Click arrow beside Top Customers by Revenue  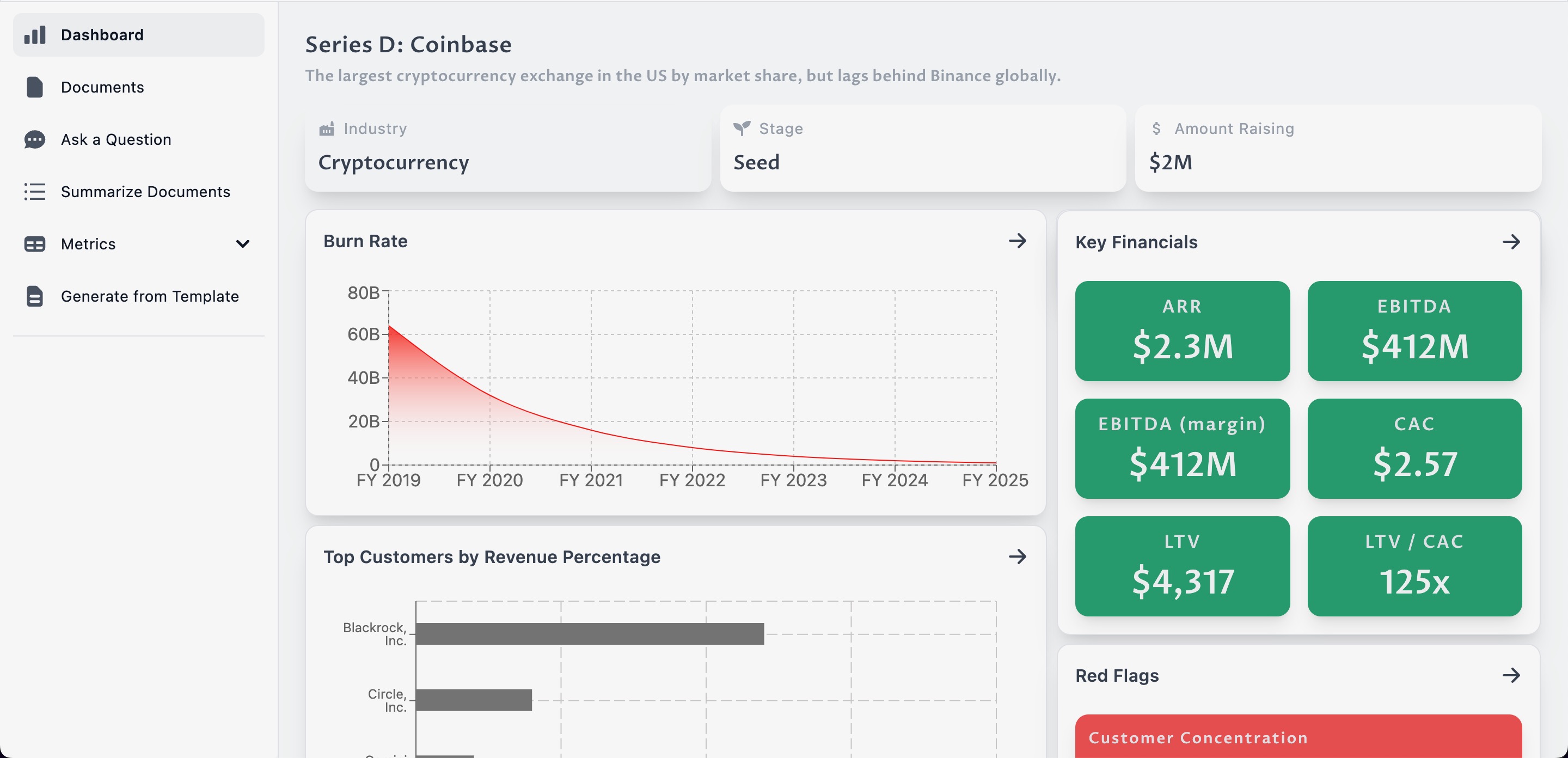tap(1017, 557)
